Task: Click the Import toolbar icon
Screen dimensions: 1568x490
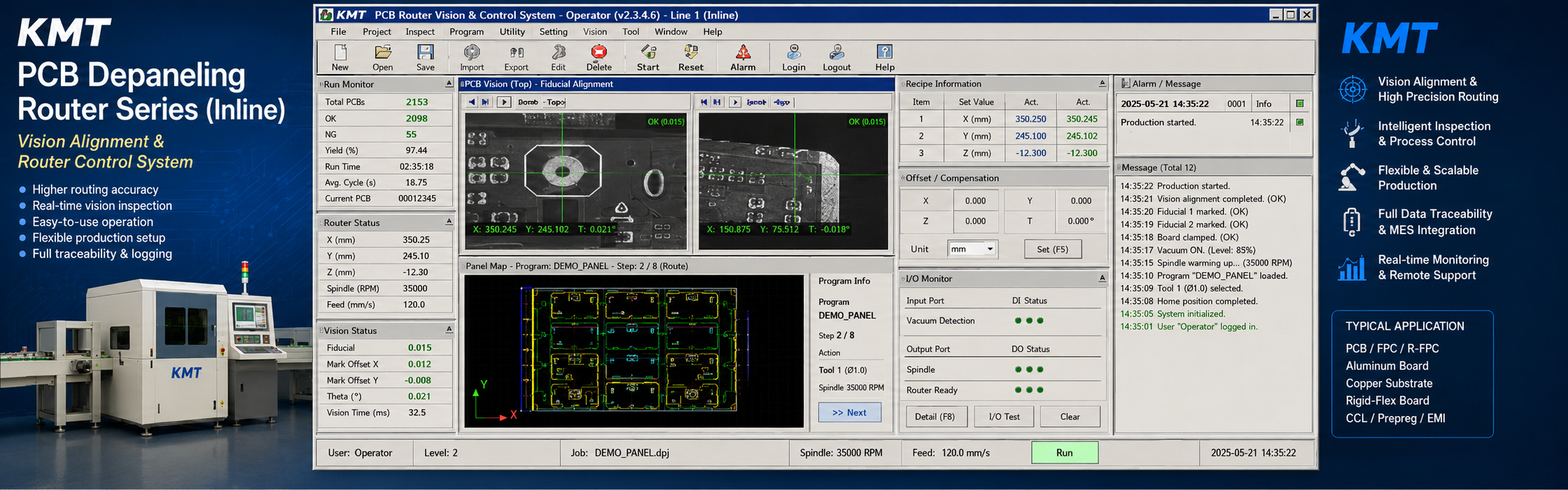Action: pos(472,52)
